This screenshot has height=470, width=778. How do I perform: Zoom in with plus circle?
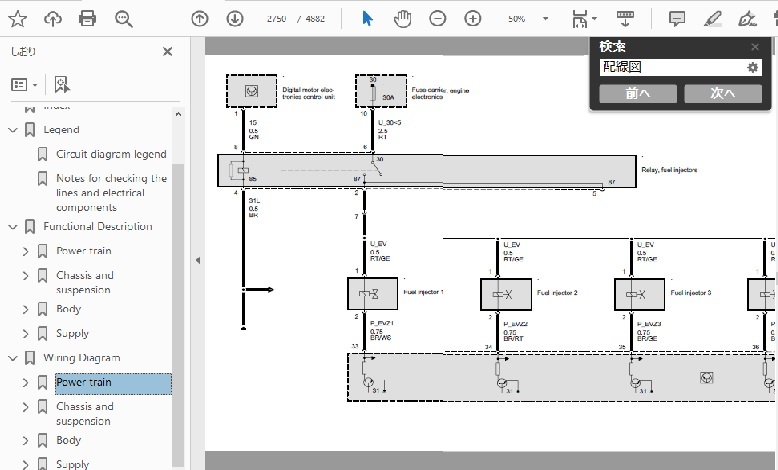472,19
